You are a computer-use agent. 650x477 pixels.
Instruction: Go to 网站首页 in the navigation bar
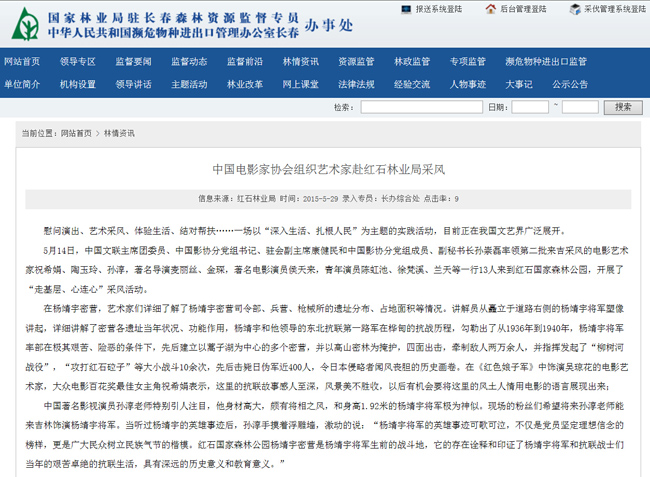(22, 62)
